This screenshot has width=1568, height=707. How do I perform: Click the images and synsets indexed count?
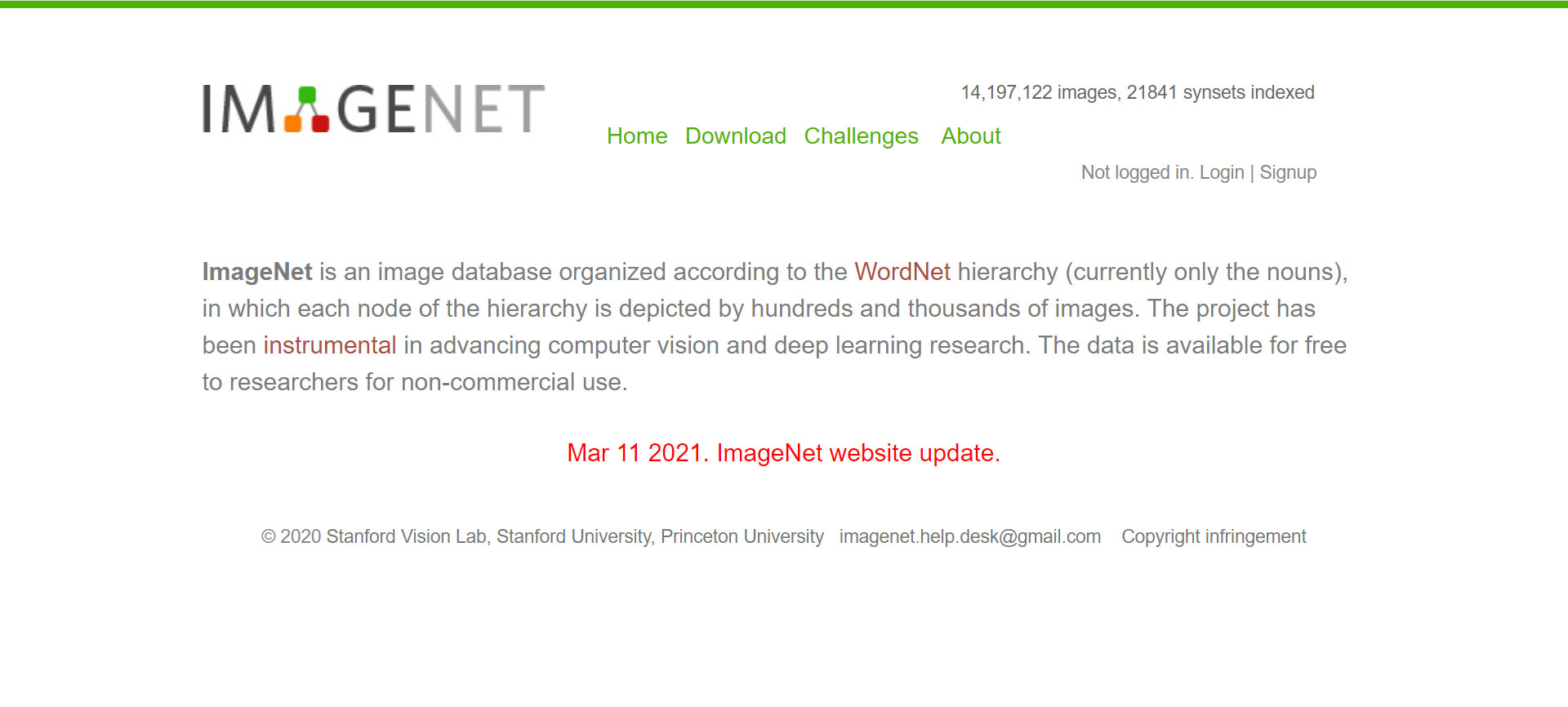tap(1138, 92)
